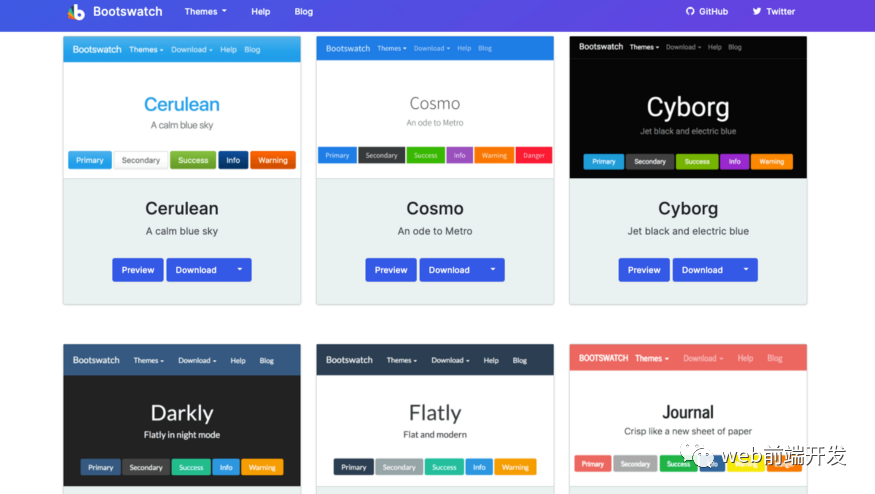Open Themes dropdown in Journal thumbnail navbar
The height and width of the screenshot is (494, 875).
click(x=652, y=358)
